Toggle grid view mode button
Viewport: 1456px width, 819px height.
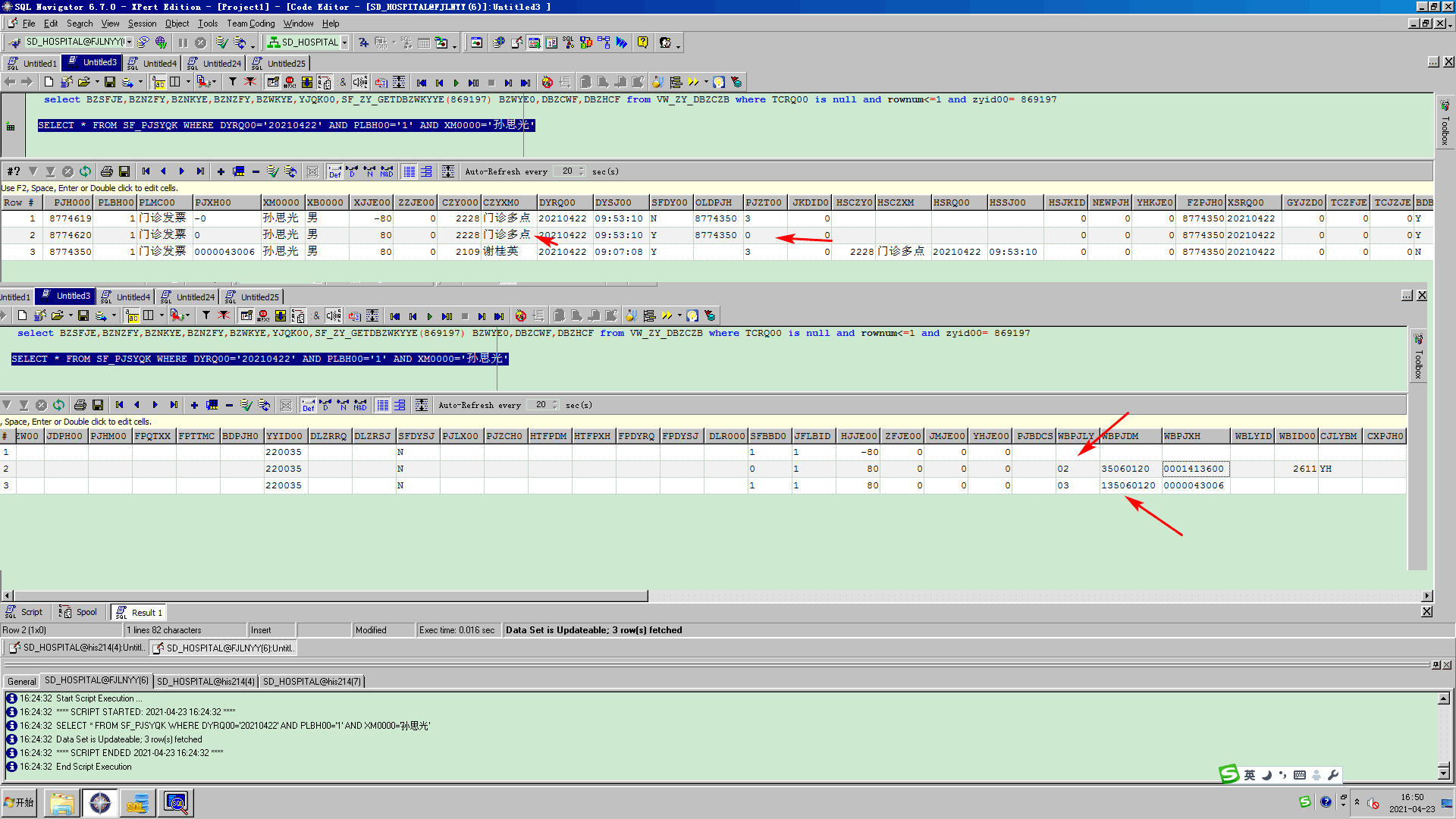click(x=409, y=171)
